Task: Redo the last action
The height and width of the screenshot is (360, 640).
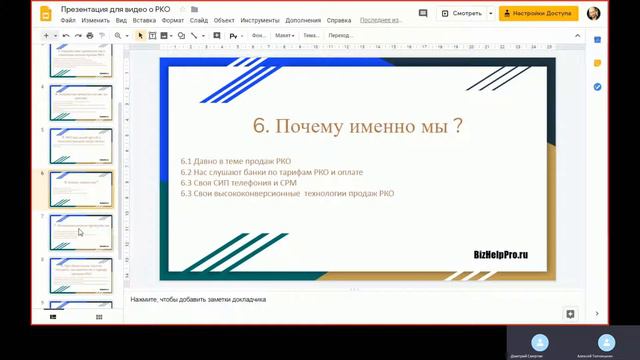Action: click(78, 36)
